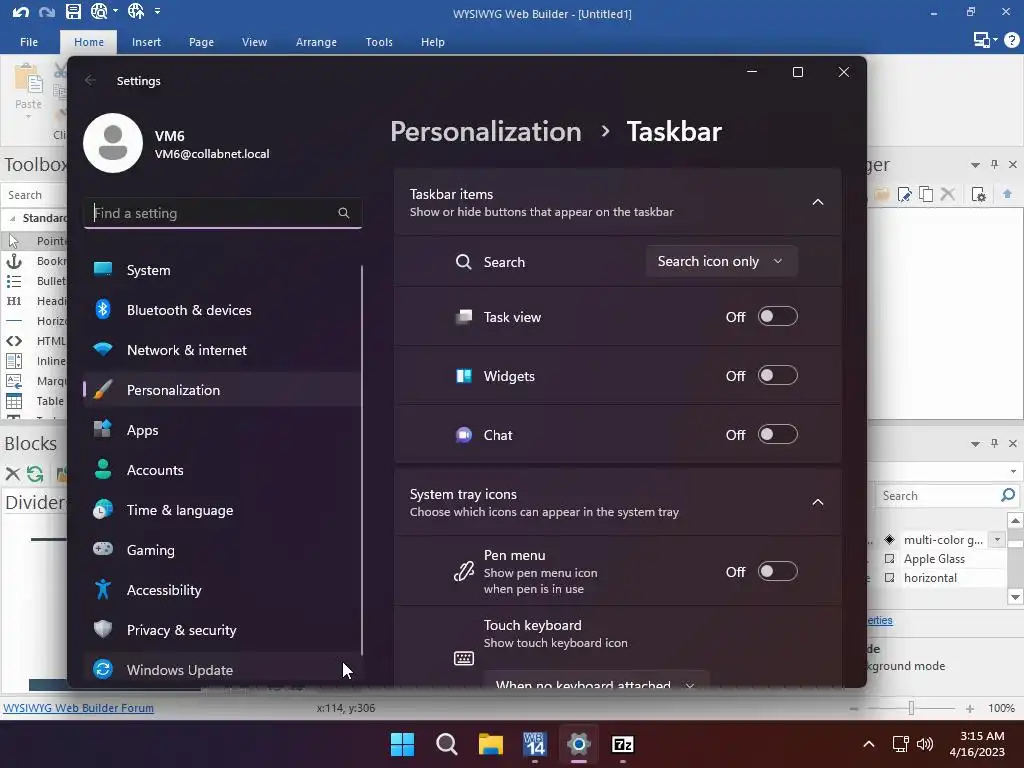1024x768 pixels.
Task: Open System settings category
Action: [222, 270]
